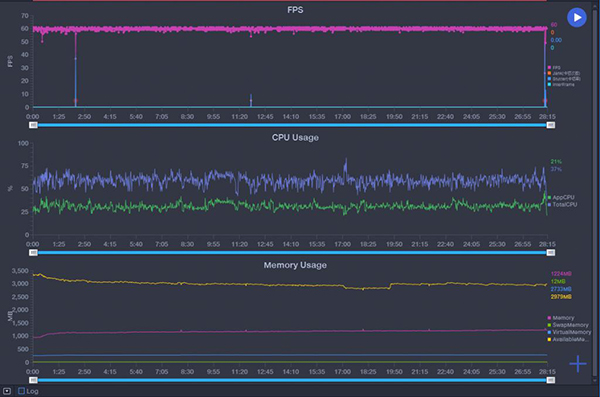Click CPU Usage chart left range handle
Screen dimensions: 600x397
[x=33, y=253]
